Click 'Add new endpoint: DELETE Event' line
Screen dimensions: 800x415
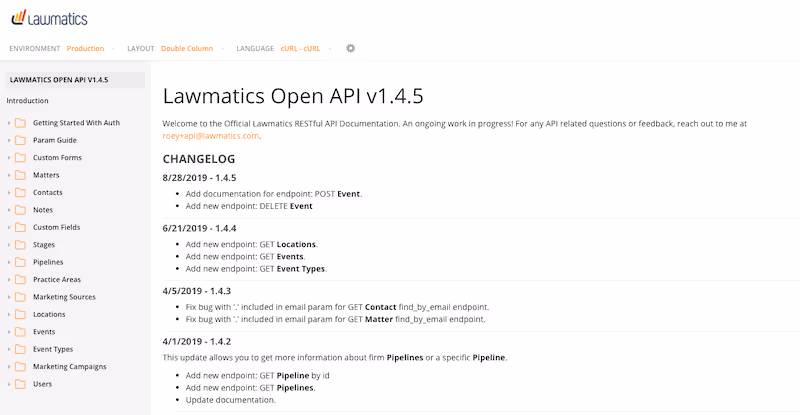tap(249, 206)
